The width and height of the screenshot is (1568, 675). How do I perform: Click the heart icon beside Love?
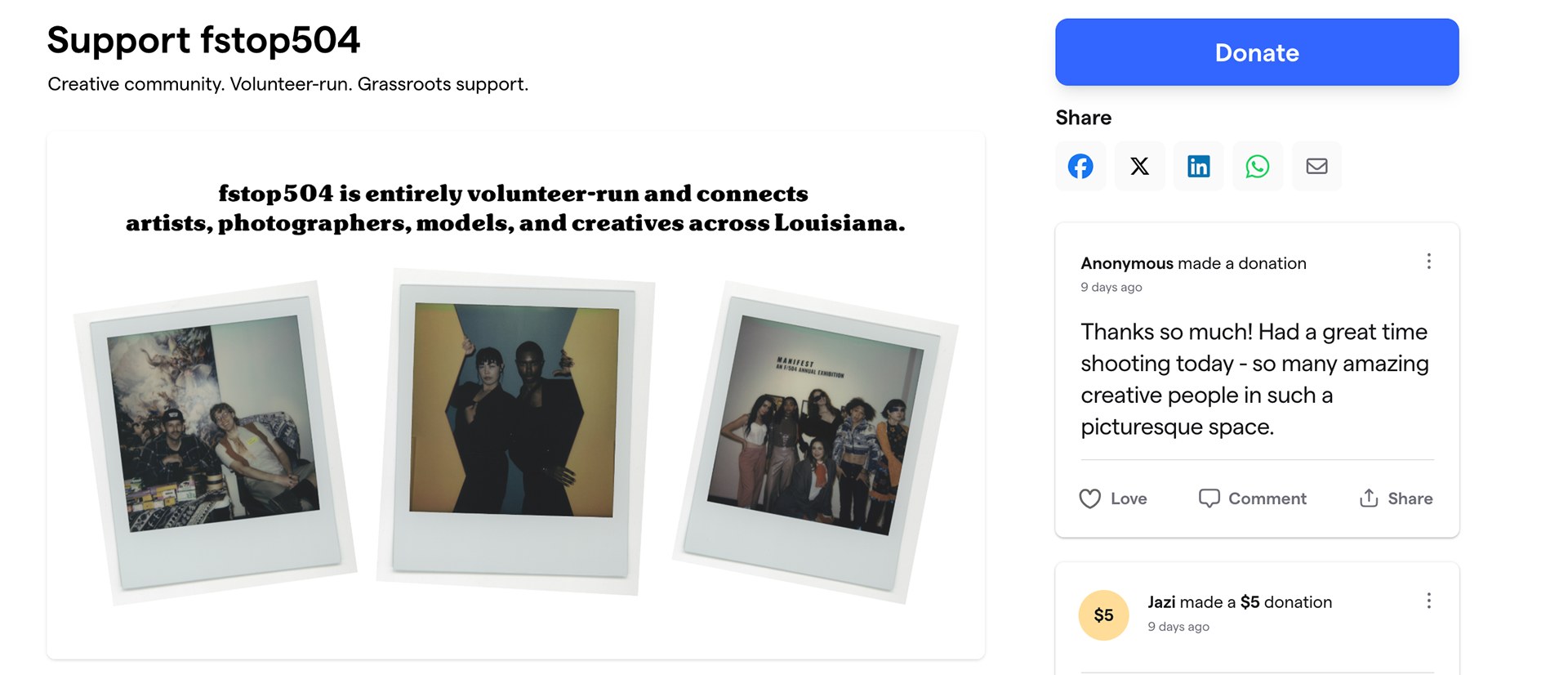[1090, 498]
